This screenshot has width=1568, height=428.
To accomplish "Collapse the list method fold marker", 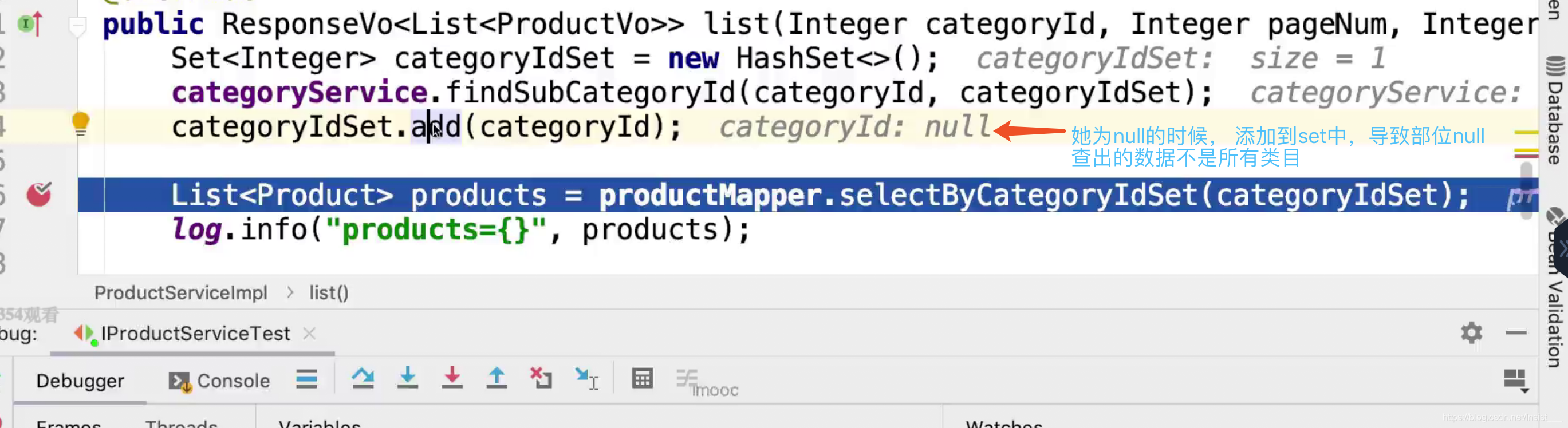I will pyautogui.click(x=77, y=26).
